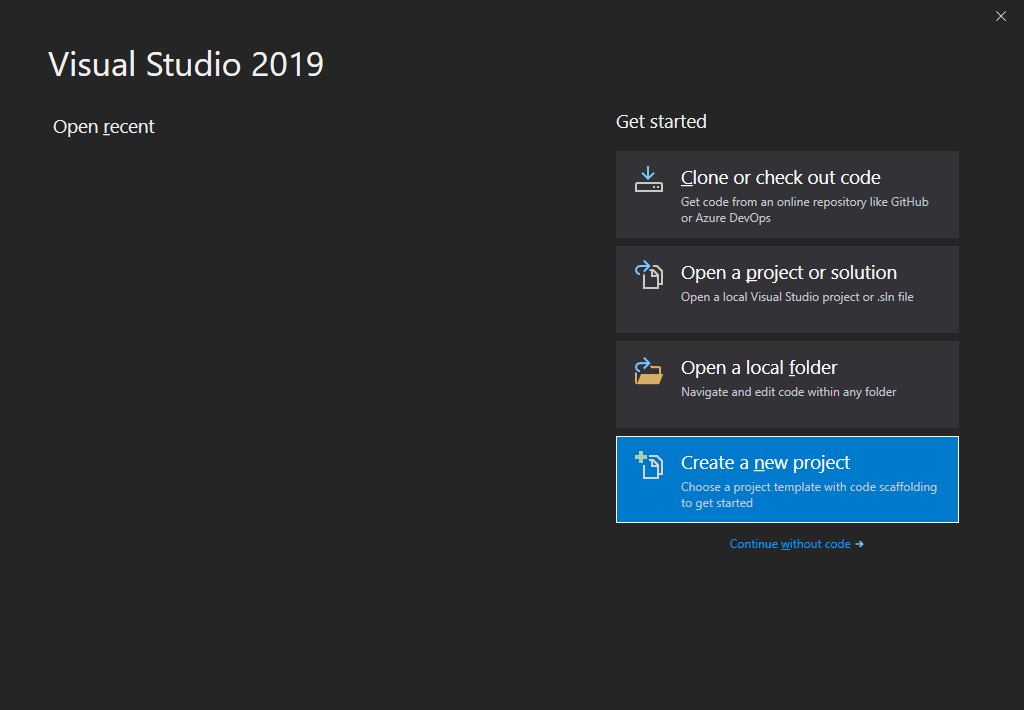1024x710 pixels.
Task: Click the Open a local folder icon
Action: click(648, 371)
